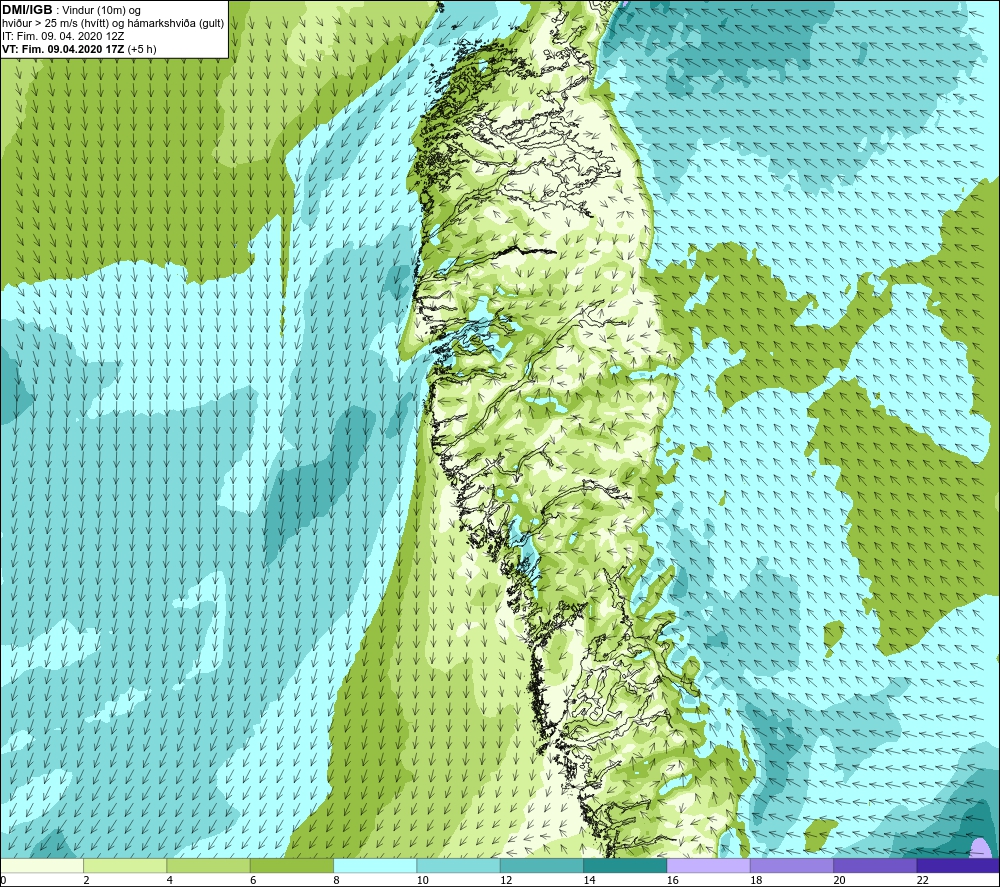The width and height of the screenshot is (1000, 887).
Task: Click the 20–22 m/s violet legend swatch
Action: click(x=875, y=865)
